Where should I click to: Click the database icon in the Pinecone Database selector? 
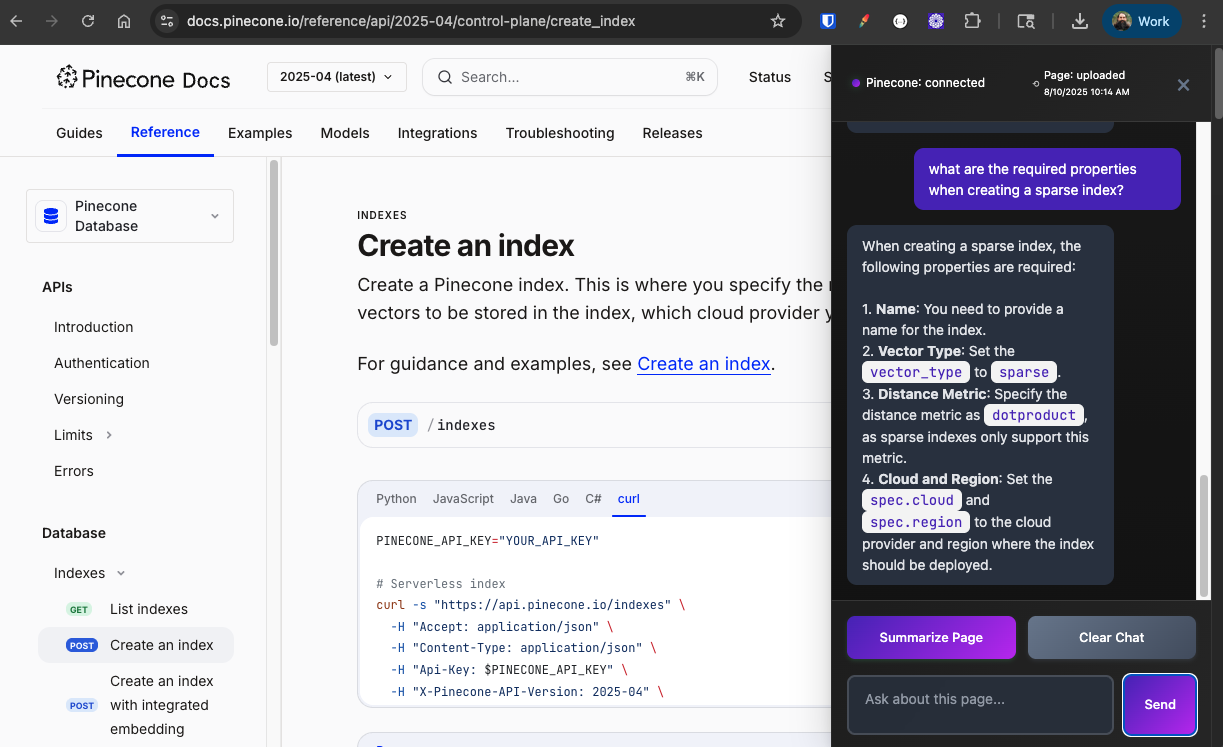pos(51,215)
